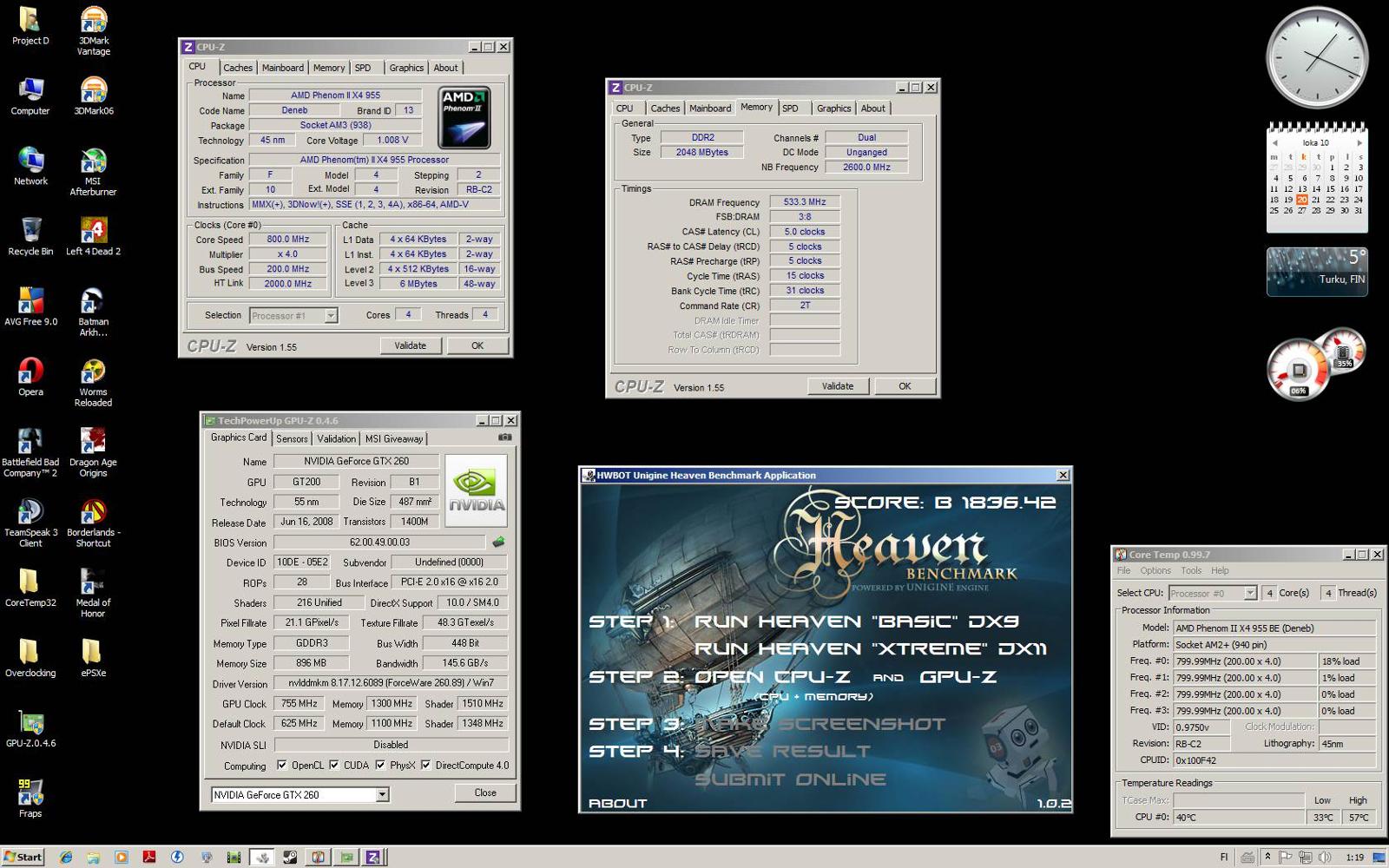
Task: Select the Recycle Bin icon
Action: tap(30, 236)
